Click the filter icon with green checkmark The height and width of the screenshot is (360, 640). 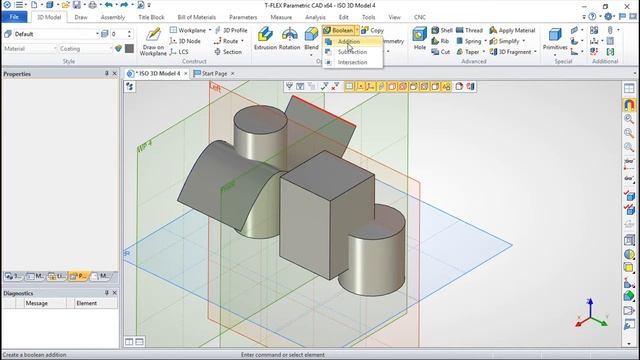coord(324,86)
